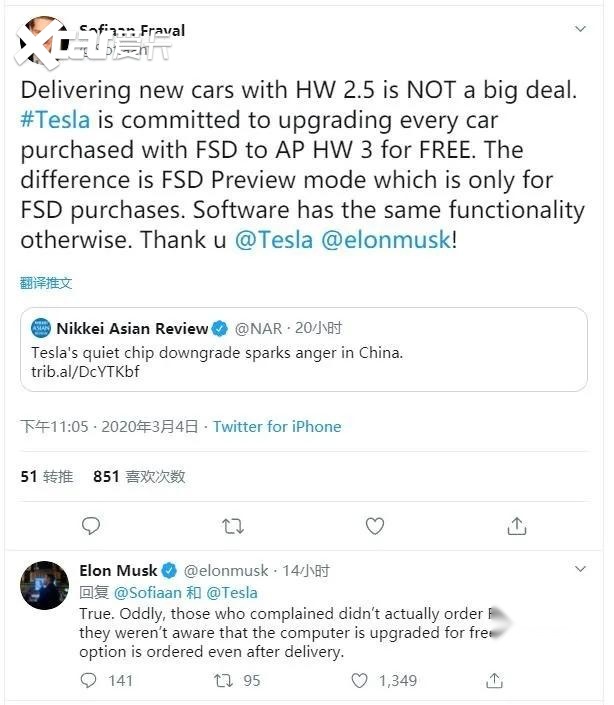Image resolution: width=614 pixels, height=705 pixels.
Task: Reply to Sofiaan Fraval's main tweet
Action: [91, 525]
